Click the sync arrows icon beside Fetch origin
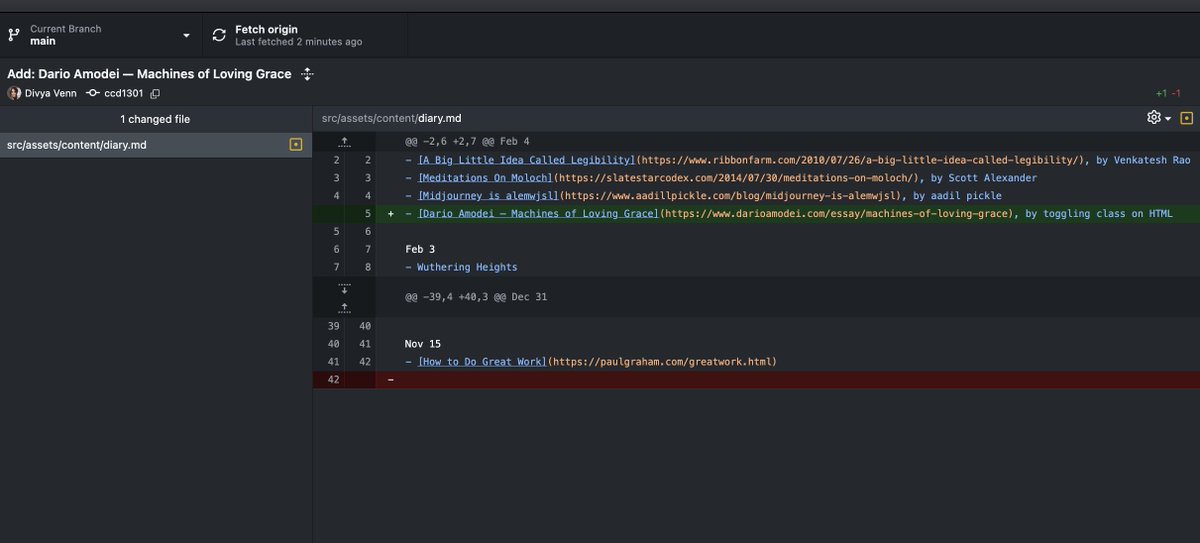Image resolution: width=1200 pixels, height=543 pixels. click(x=219, y=35)
